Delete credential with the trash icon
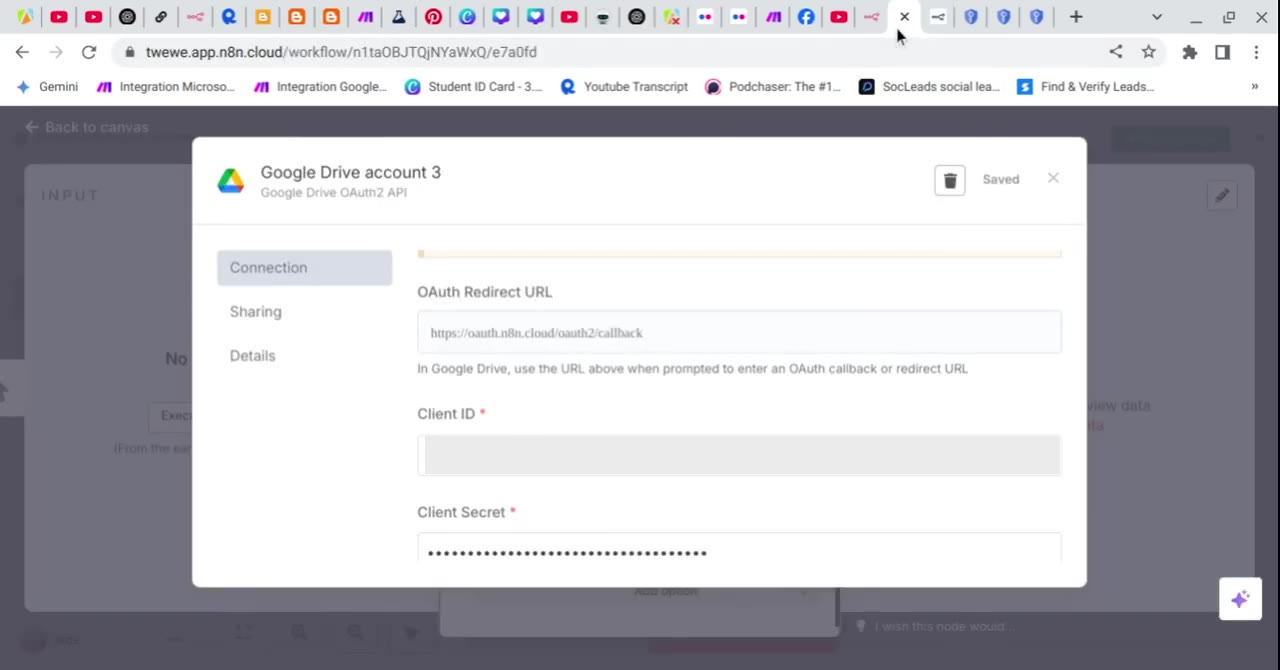The width and height of the screenshot is (1280, 670). click(x=950, y=180)
